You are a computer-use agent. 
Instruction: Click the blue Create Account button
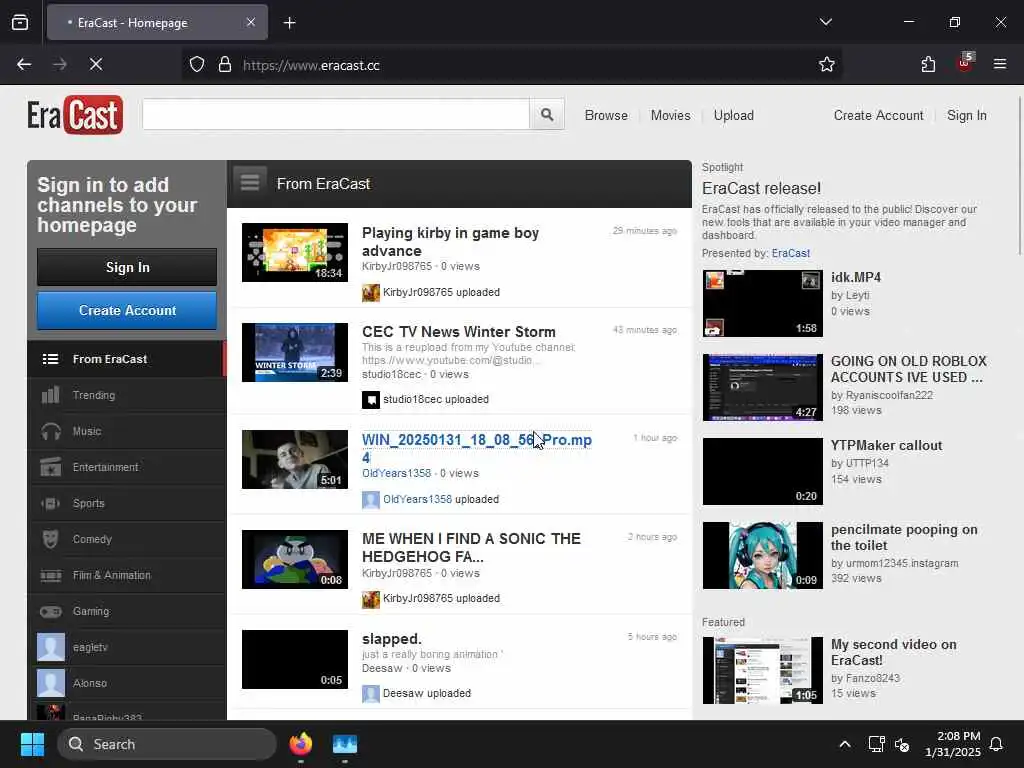pyautogui.click(x=127, y=310)
